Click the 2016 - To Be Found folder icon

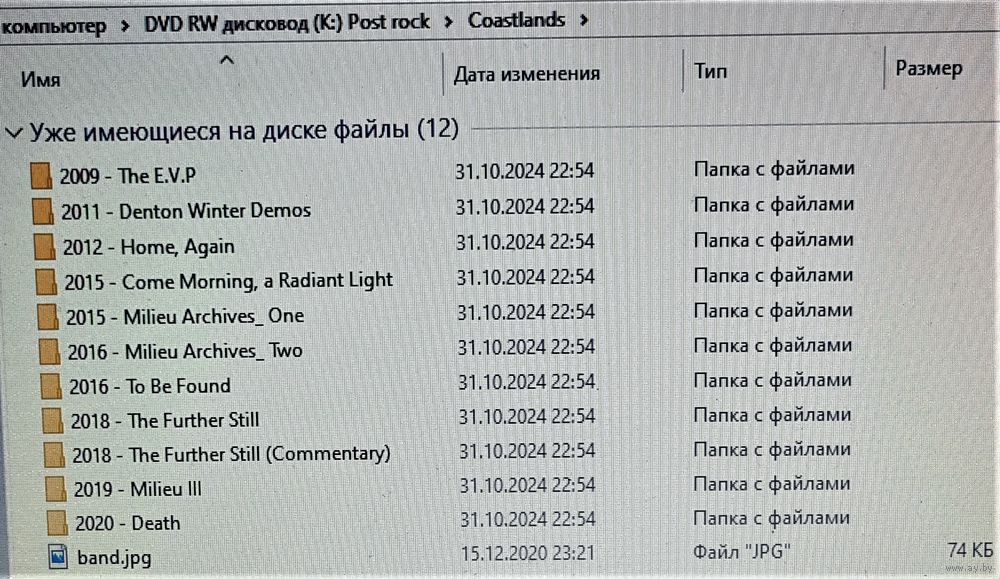point(51,386)
